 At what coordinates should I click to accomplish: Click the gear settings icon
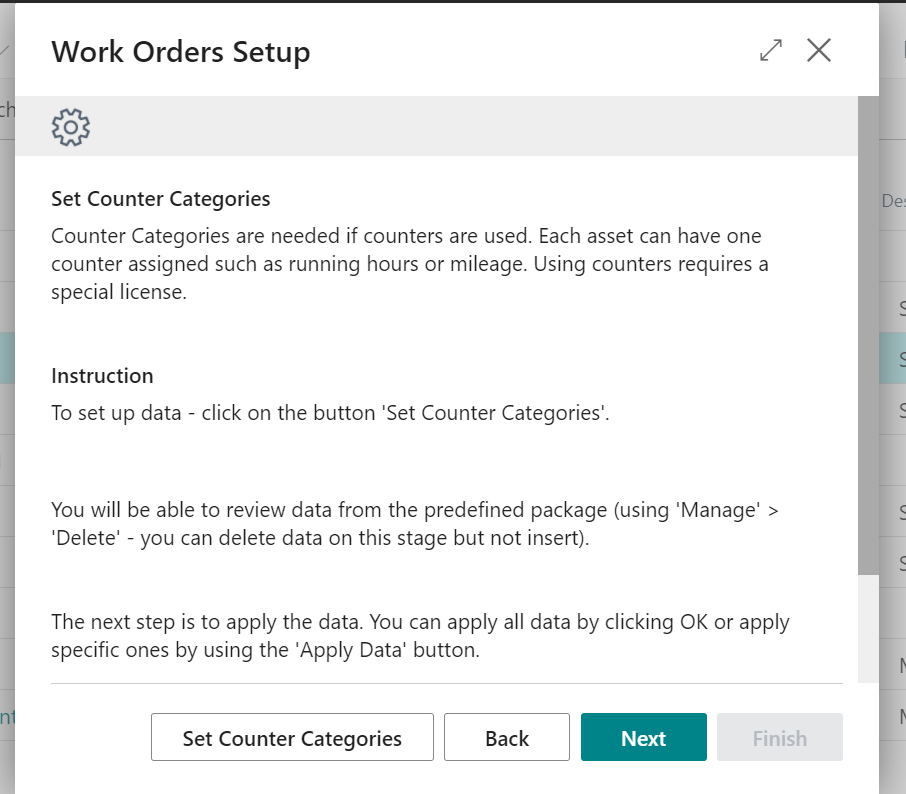70,127
